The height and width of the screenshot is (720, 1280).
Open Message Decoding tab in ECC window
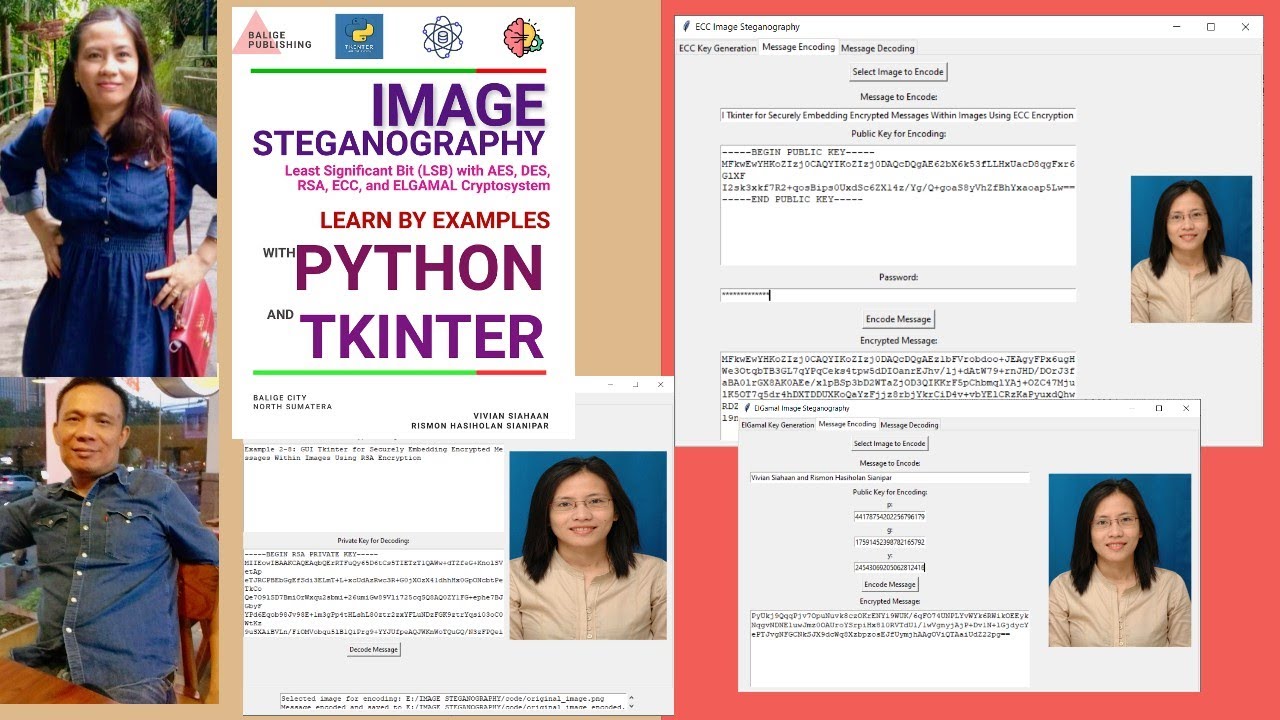tap(877, 48)
